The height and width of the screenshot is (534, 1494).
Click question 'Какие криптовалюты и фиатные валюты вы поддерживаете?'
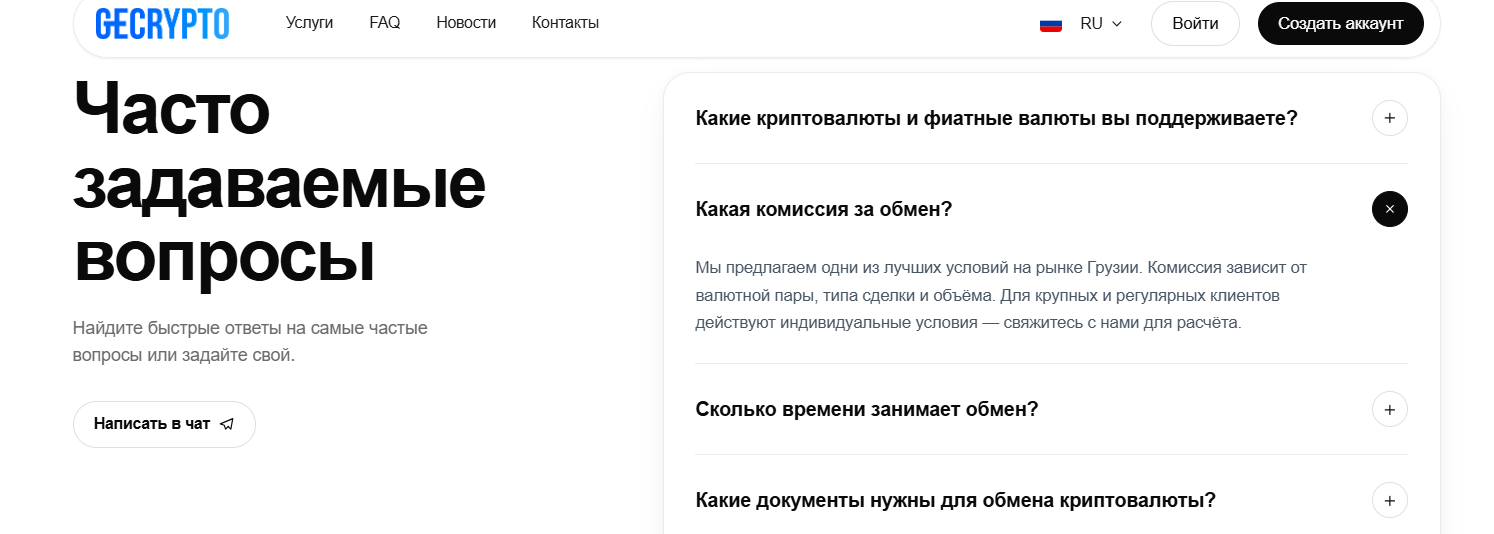point(996,118)
